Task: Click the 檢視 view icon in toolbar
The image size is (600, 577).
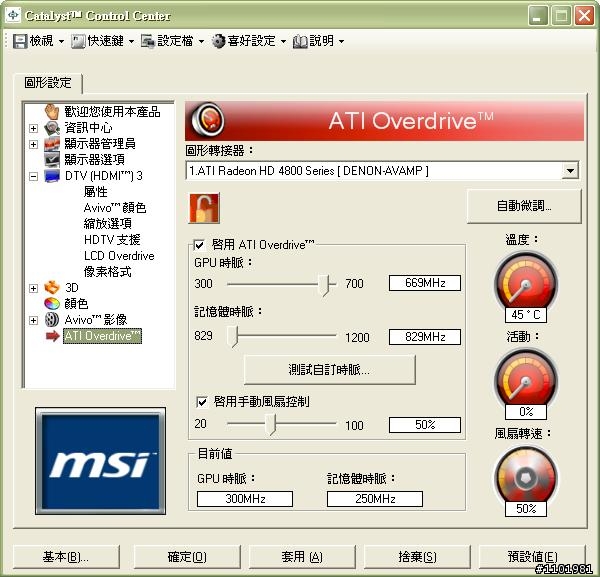Action: [20, 41]
